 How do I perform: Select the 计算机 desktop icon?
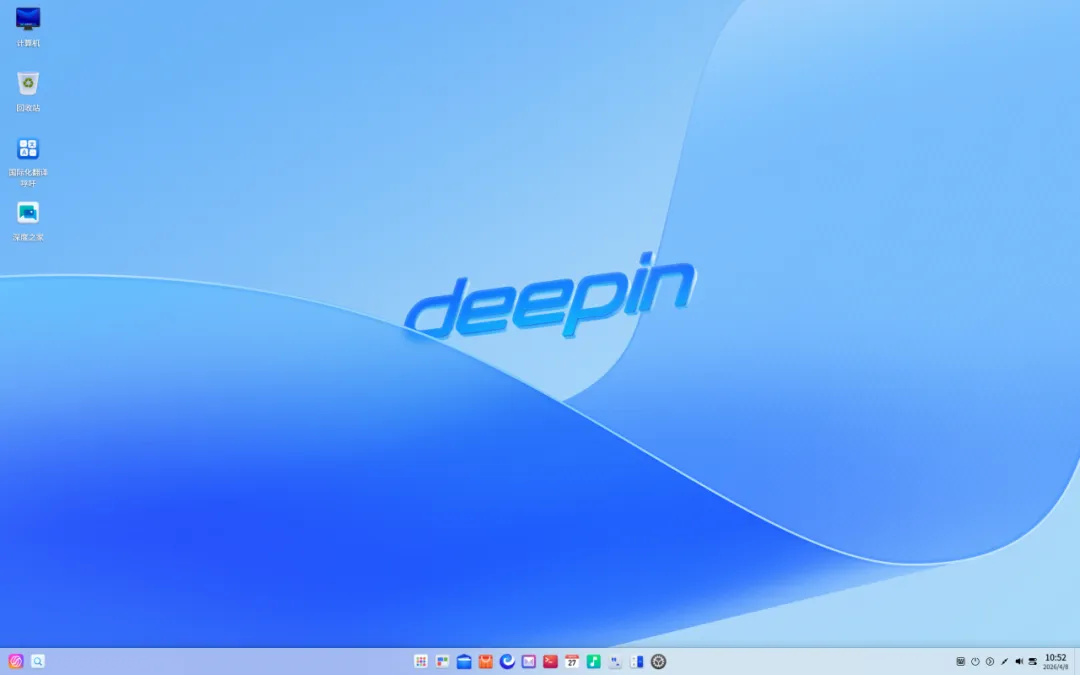click(x=28, y=26)
